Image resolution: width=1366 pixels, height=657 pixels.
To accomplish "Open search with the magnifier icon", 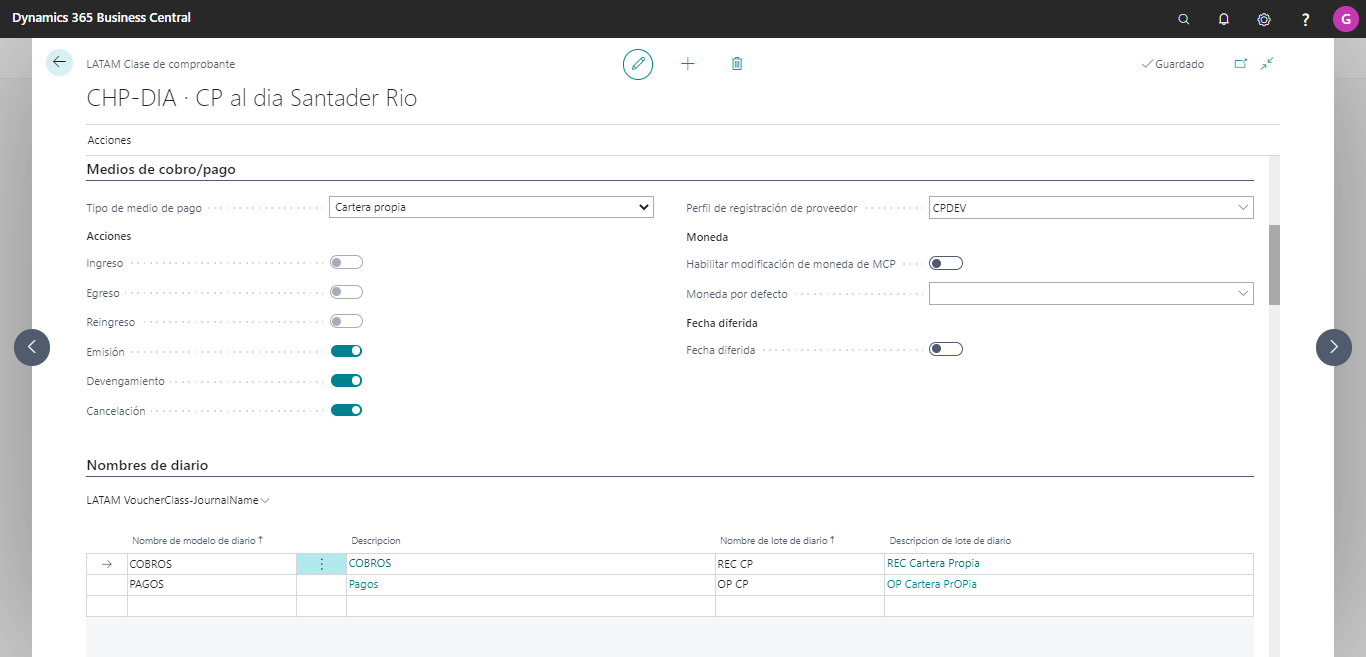I will coord(1184,19).
